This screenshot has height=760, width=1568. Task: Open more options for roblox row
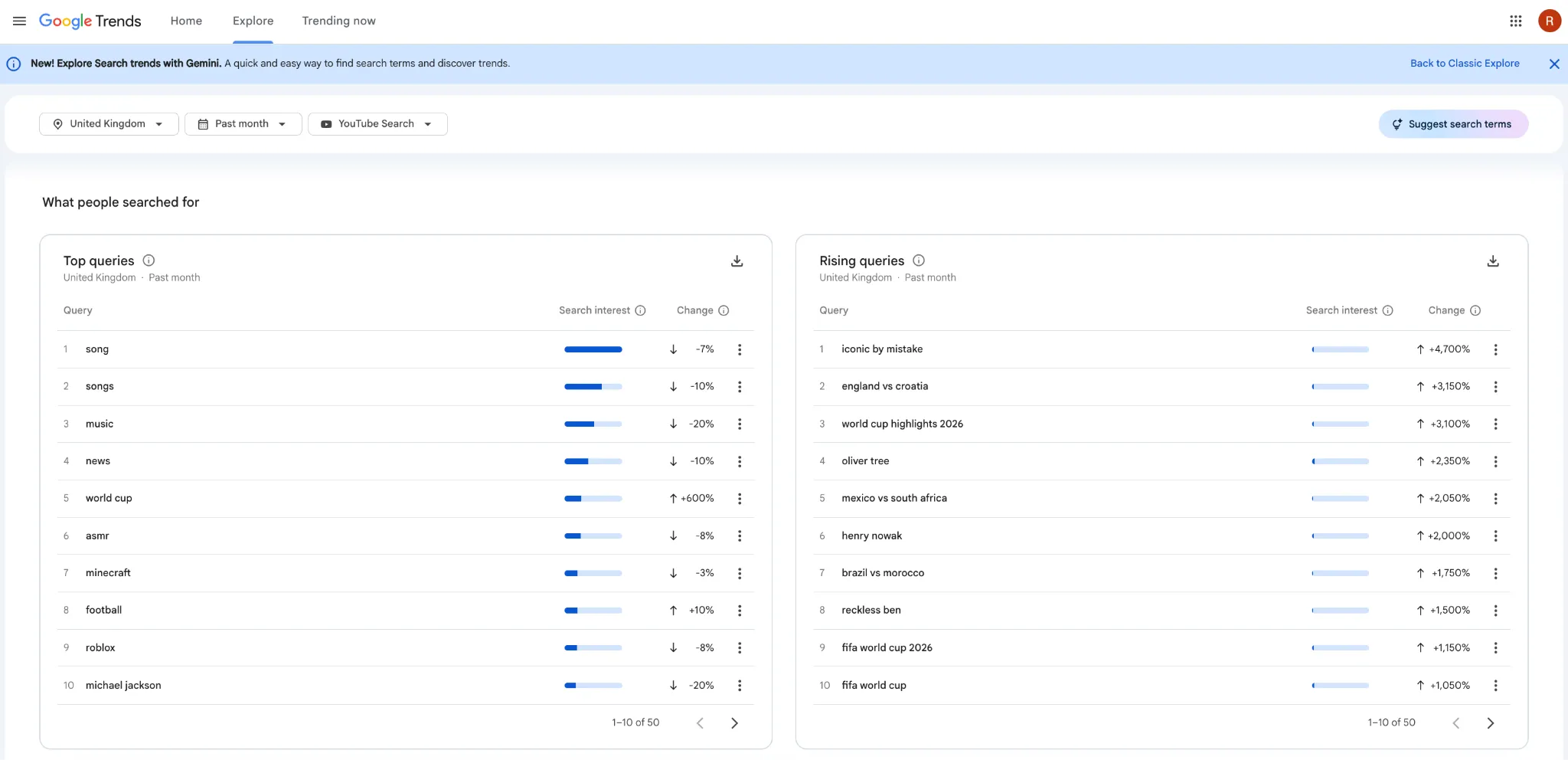tap(740, 647)
